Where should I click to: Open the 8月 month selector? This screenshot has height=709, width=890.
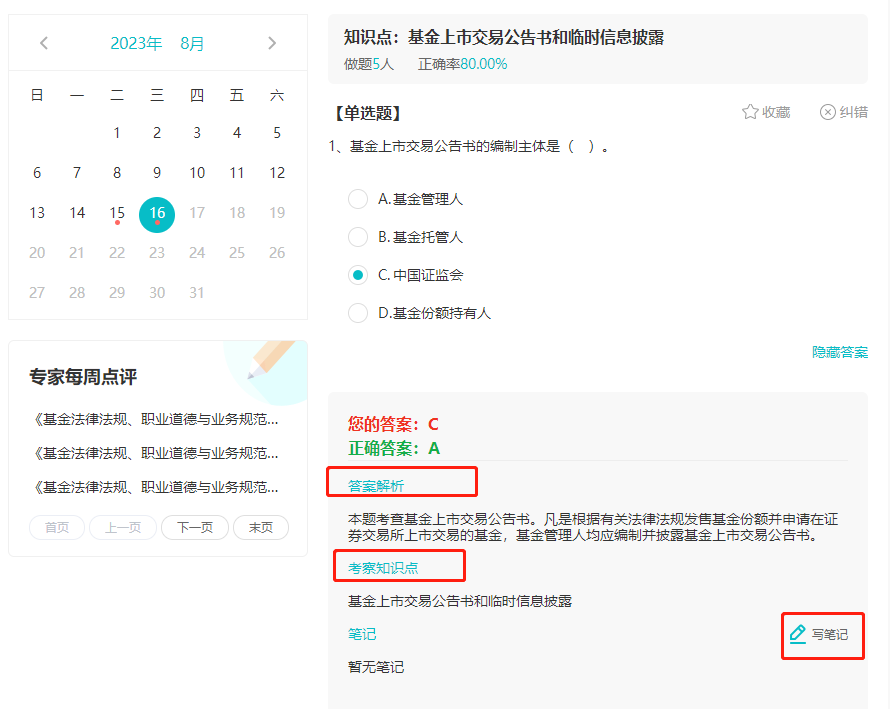[x=193, y=44]
